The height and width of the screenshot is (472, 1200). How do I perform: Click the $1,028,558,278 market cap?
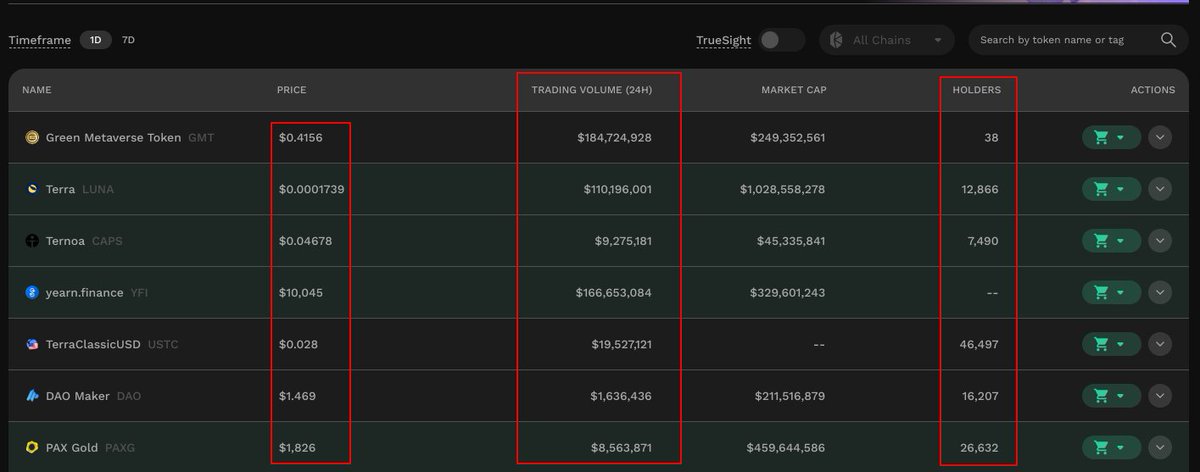[x=783, y=189]
